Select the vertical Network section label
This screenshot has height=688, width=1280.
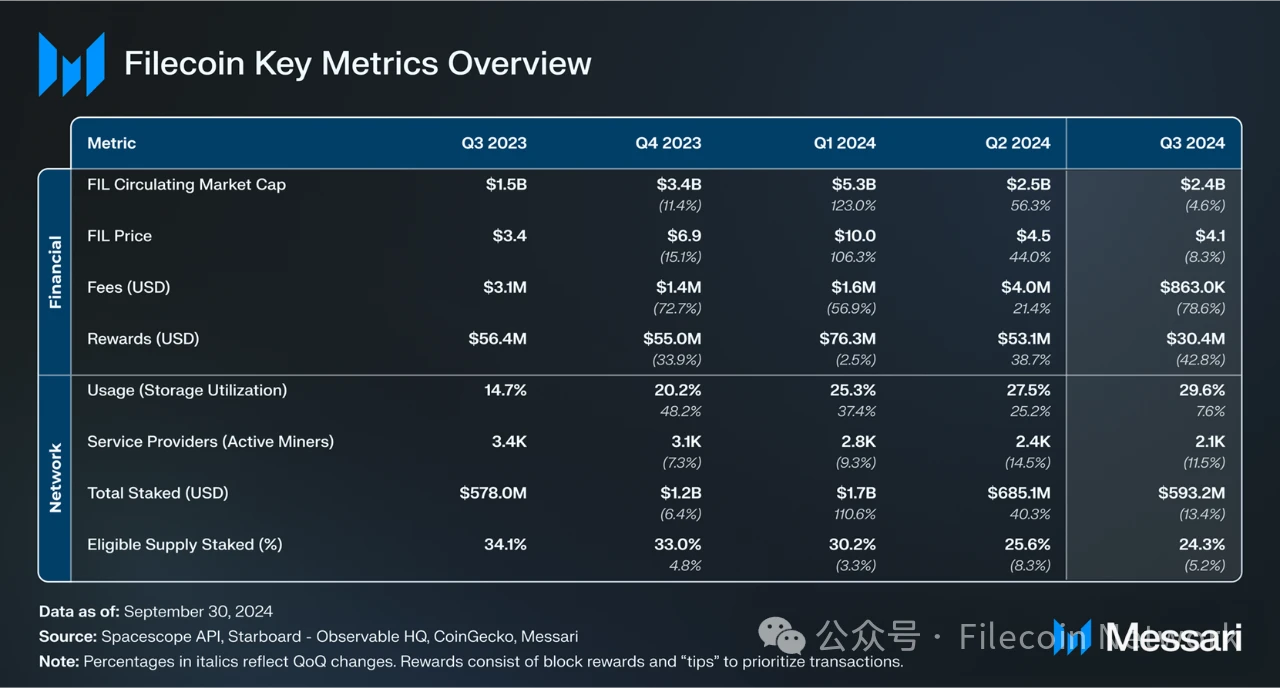[x=55, y=478]
